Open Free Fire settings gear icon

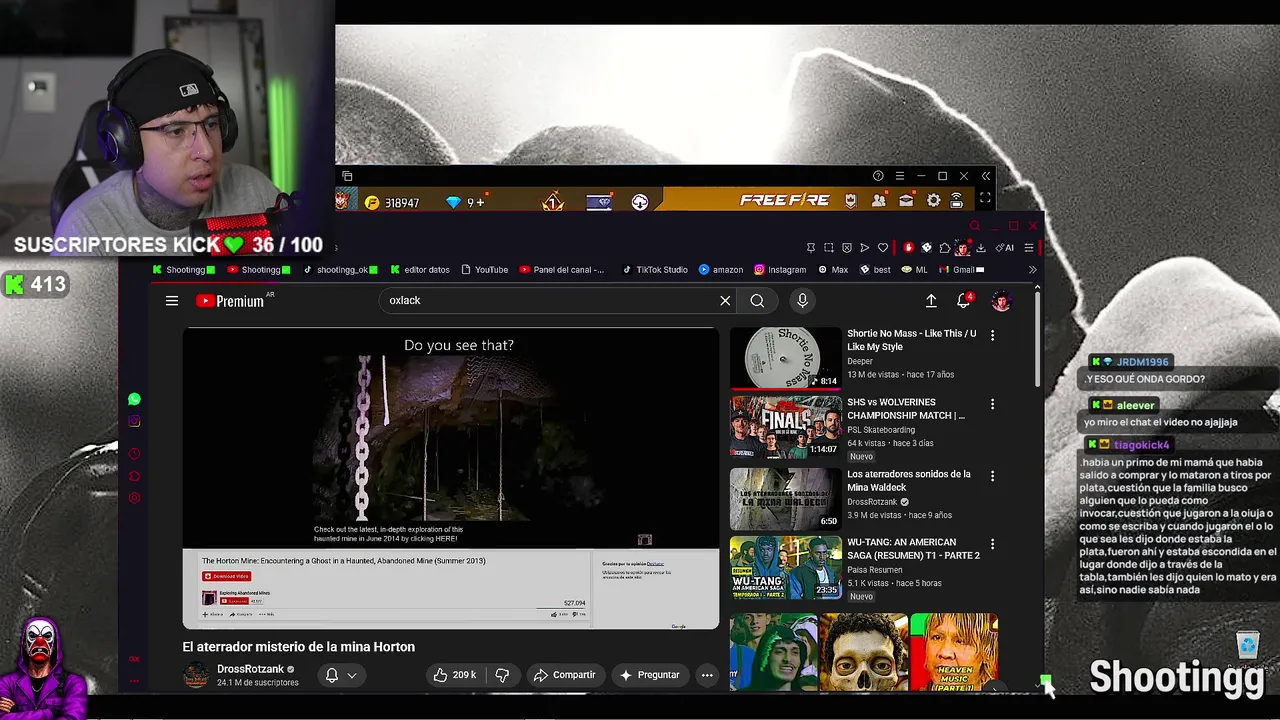click(934, 200)
